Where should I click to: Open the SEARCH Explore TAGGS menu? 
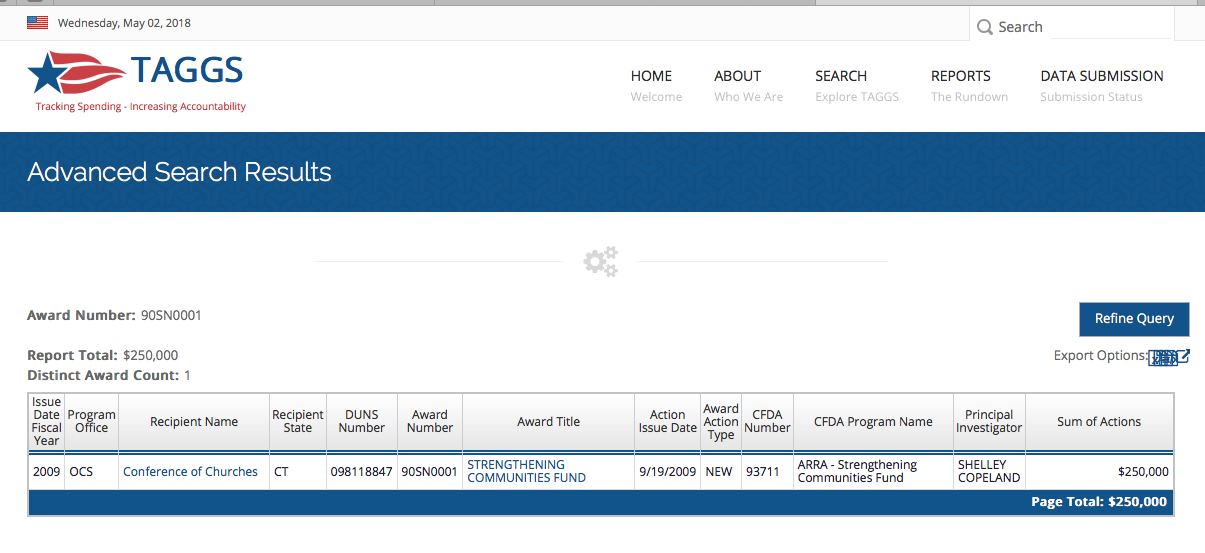tap(841, 76)
